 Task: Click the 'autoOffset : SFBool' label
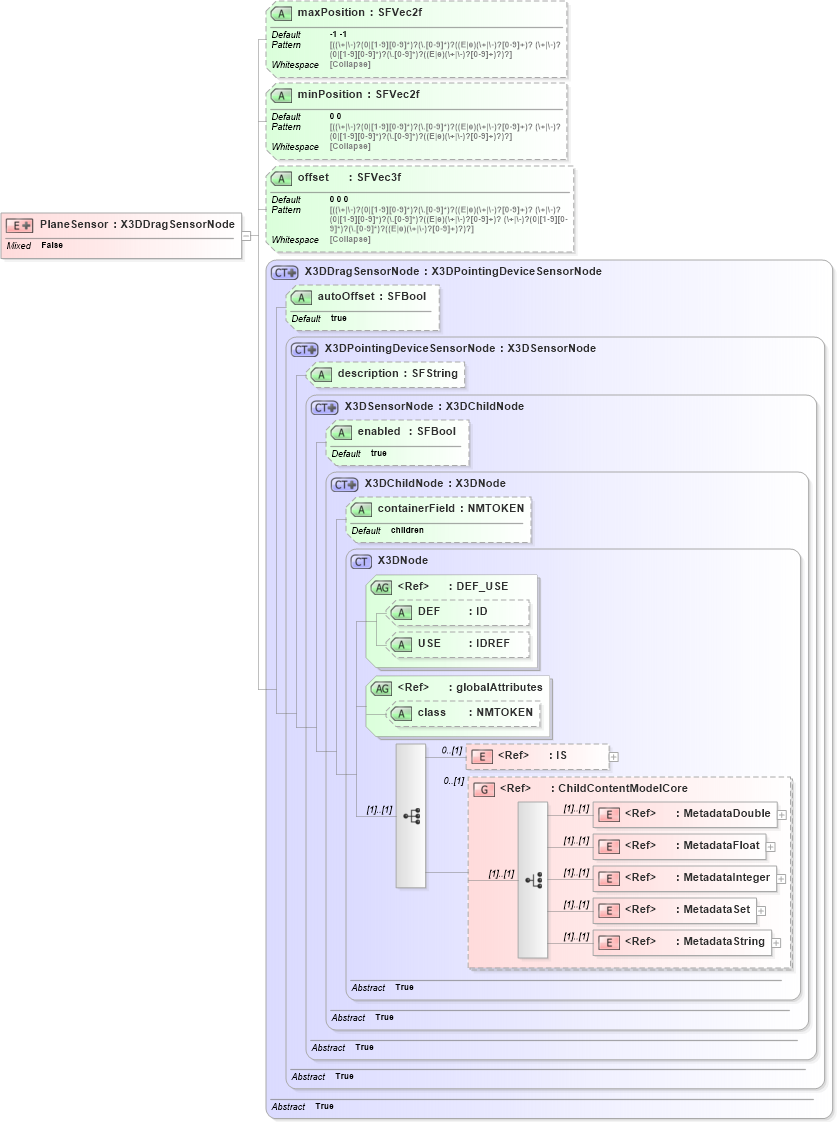coord(372,296)
